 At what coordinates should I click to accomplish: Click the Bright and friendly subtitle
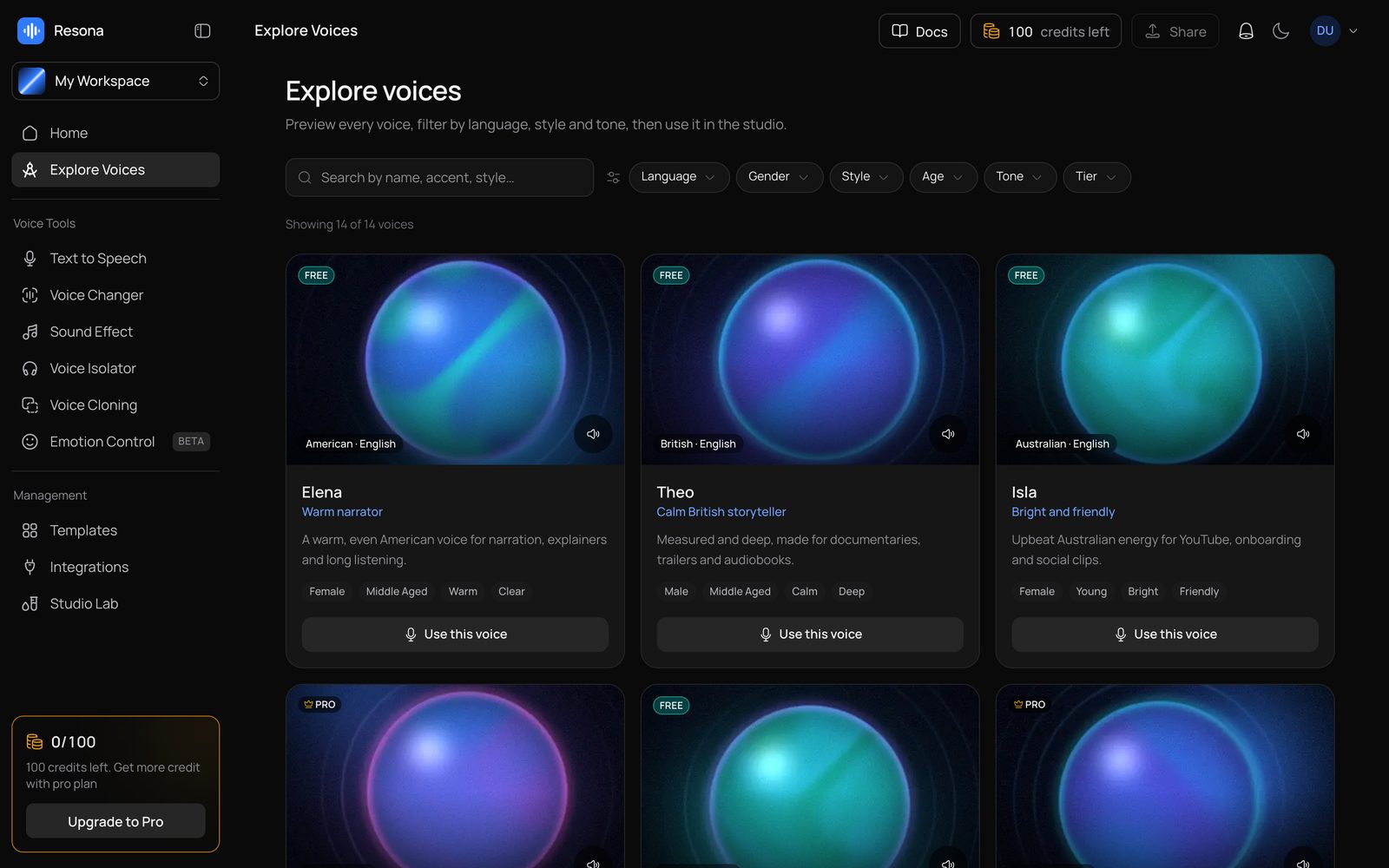[1063, 512]
